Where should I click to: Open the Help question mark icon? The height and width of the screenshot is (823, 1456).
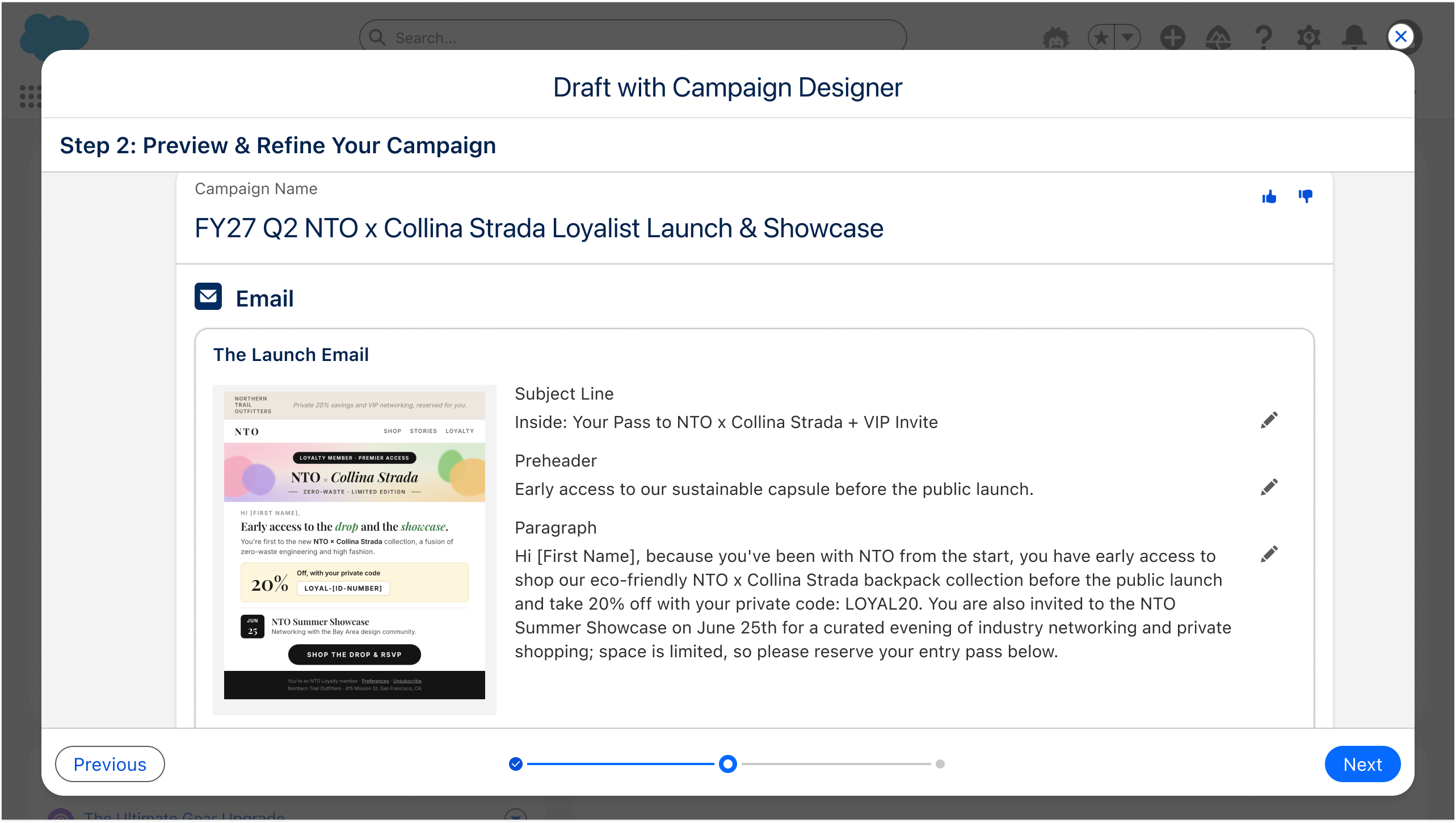click(1264, 38)
